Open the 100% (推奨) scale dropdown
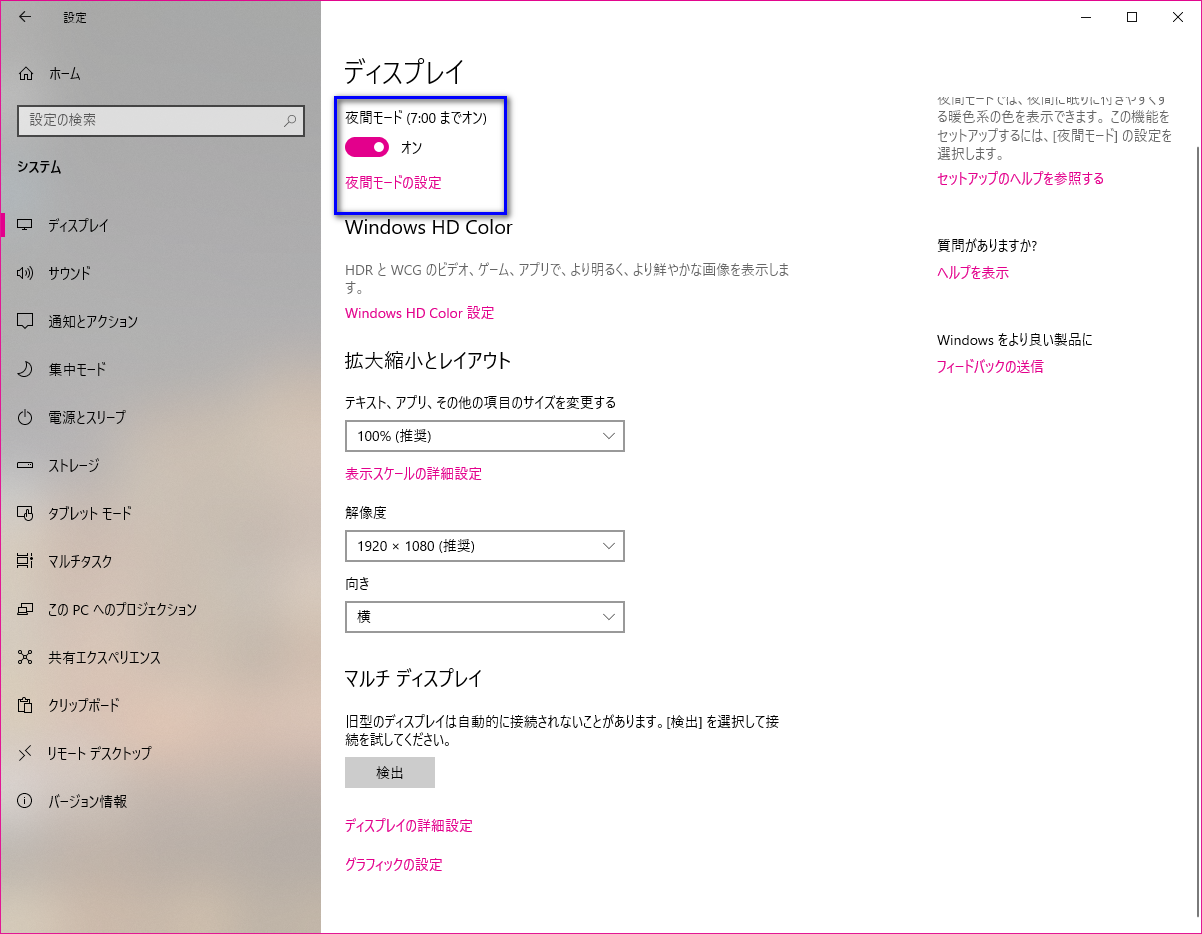The image size is (1202, 934). 484,436
